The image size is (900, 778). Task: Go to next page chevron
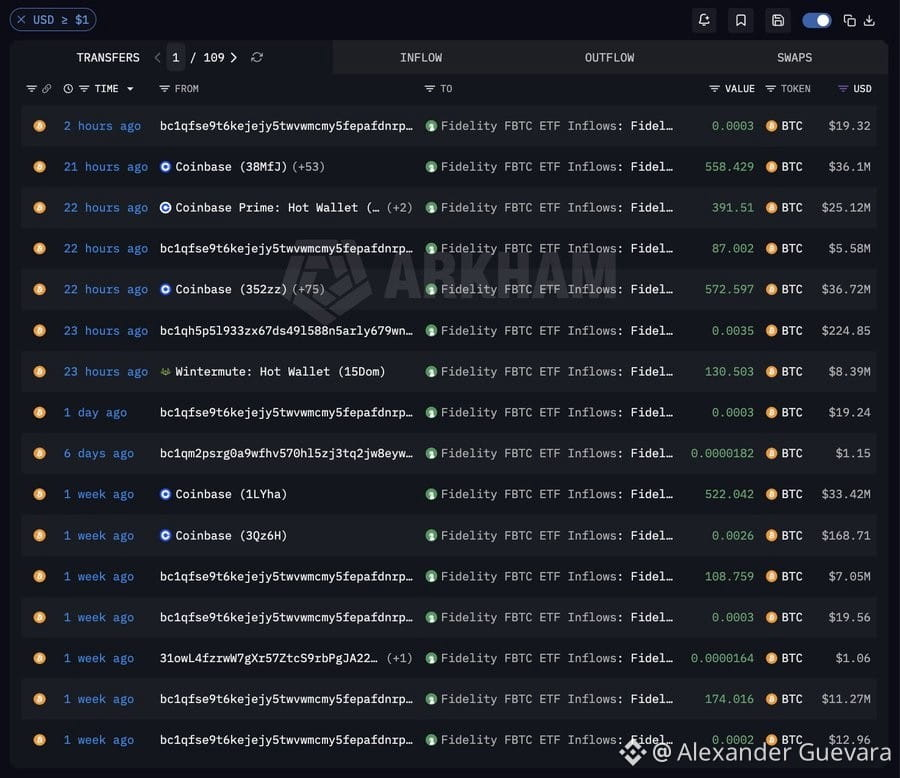[234, 57]
